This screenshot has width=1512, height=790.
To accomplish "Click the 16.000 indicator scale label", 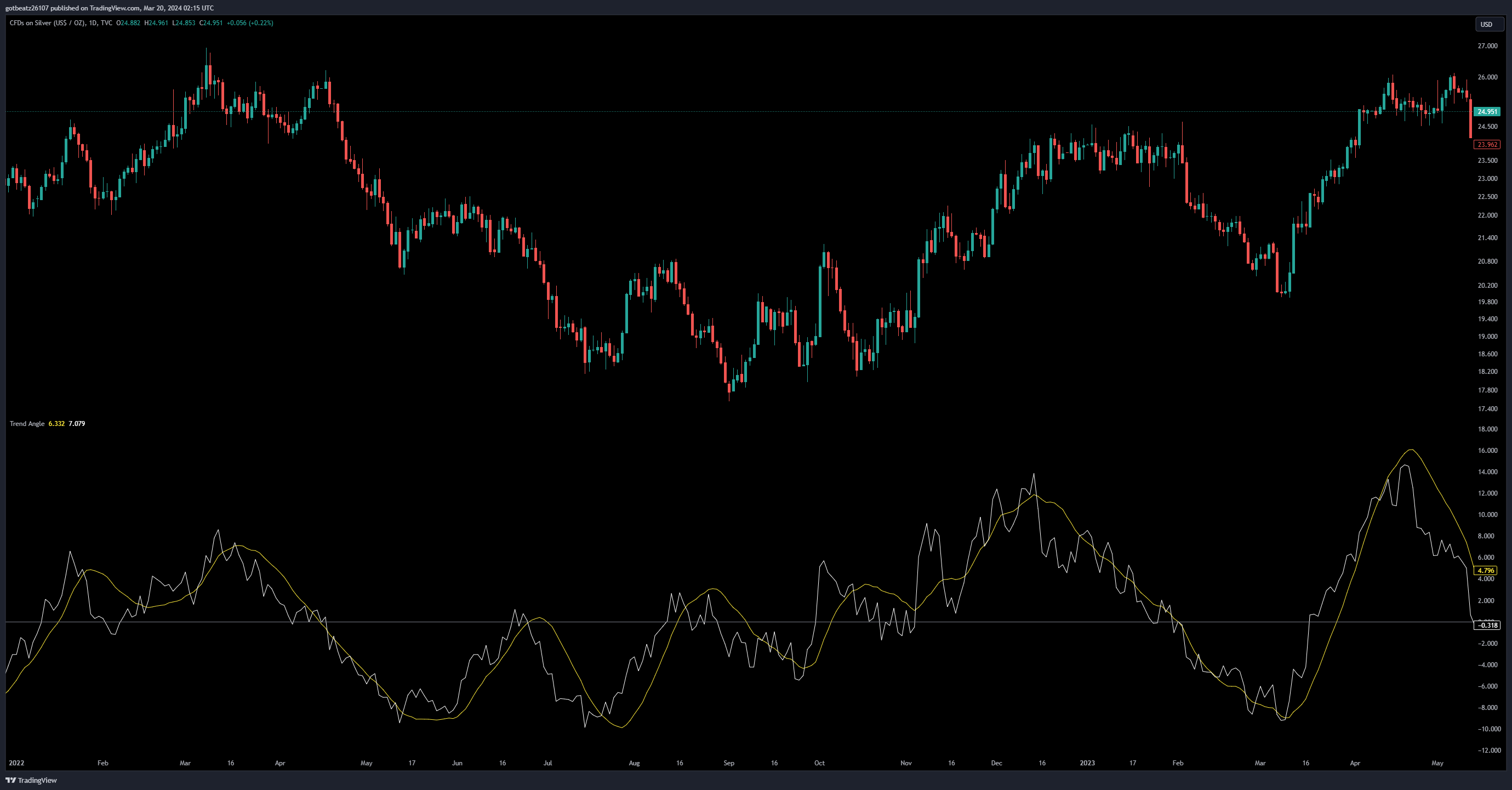I will pyautogui.click(x=1487, y=451).
